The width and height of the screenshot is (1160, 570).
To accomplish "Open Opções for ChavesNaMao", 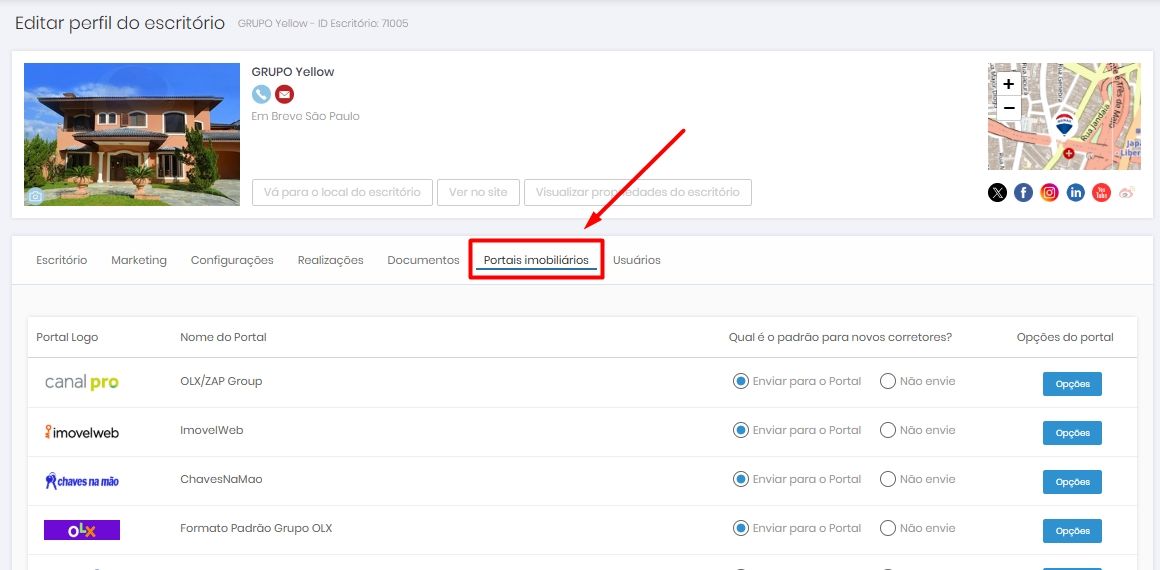I will click(1073, 482).
